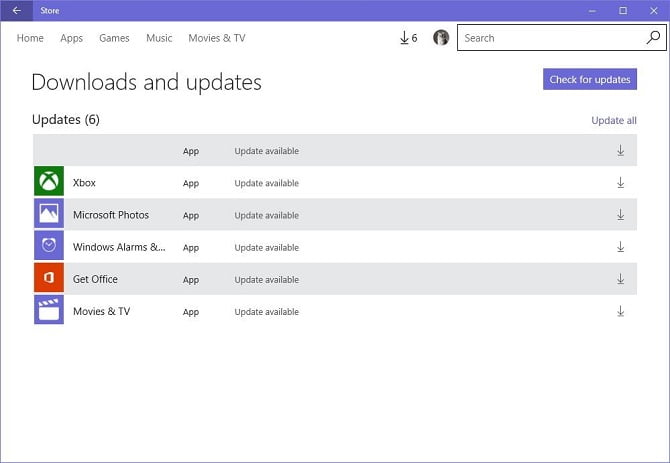670x463 pixels.
Task: Select Movies & TV name in updates list
Action: point(101,311)
